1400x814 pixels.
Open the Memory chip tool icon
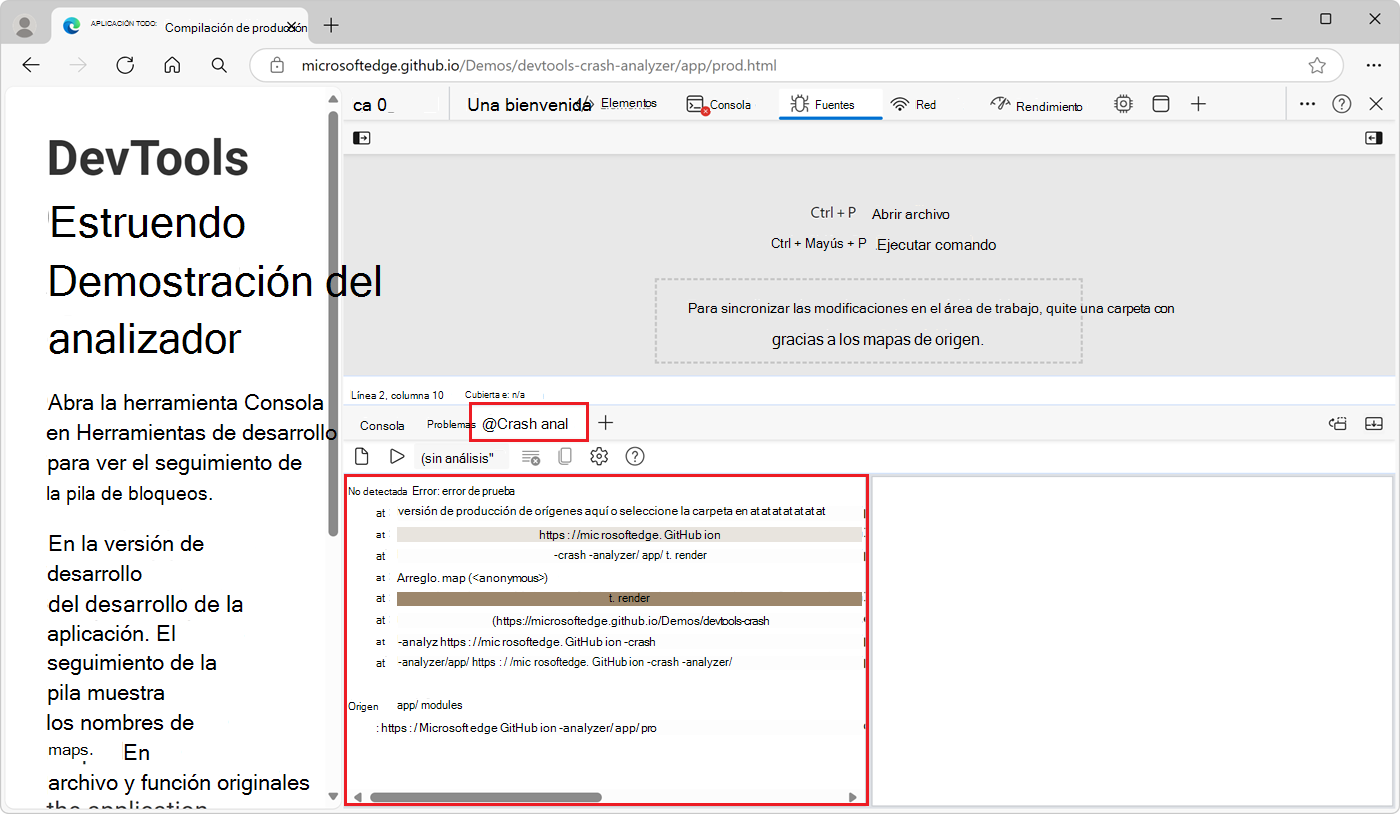(x=1124, y=104)
